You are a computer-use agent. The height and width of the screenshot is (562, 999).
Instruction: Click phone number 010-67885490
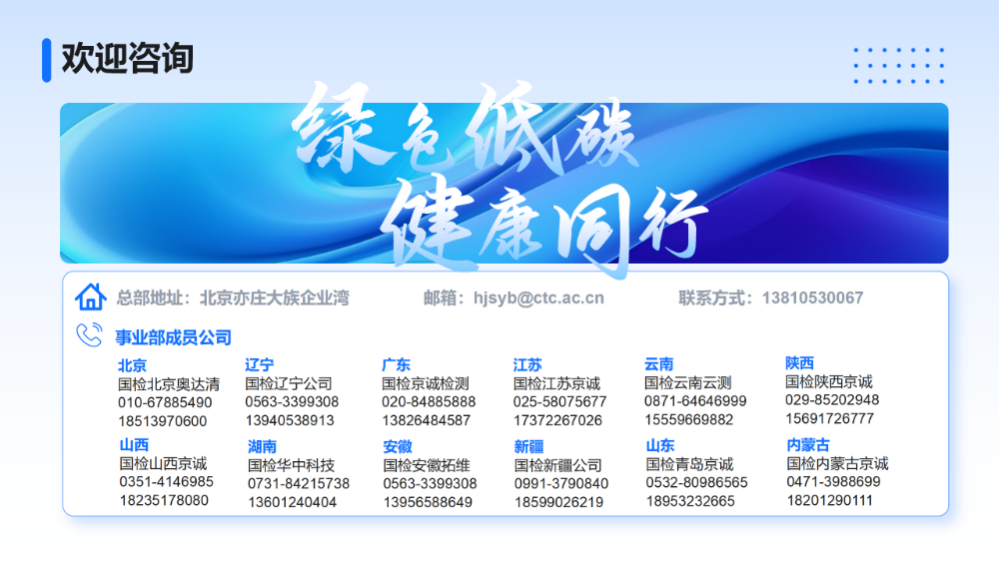point(165,403)
